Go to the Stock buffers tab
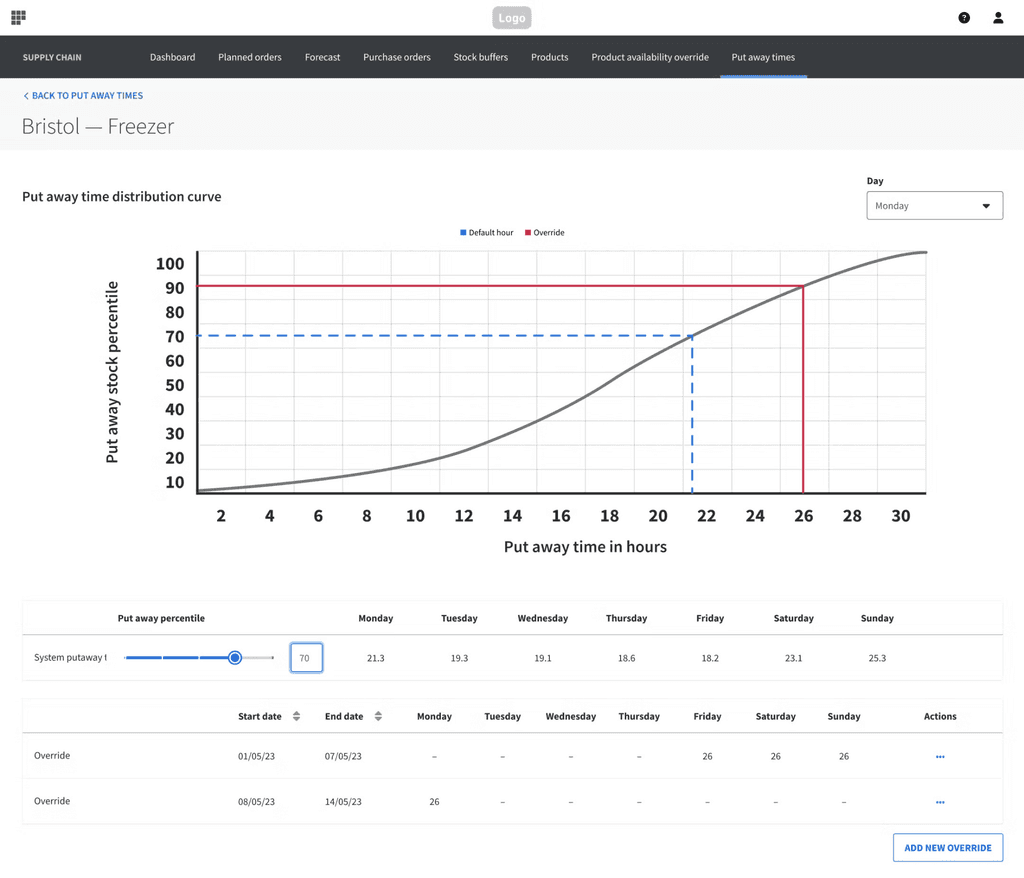The height and width of the screenshot is (878, 1024). 481,57
